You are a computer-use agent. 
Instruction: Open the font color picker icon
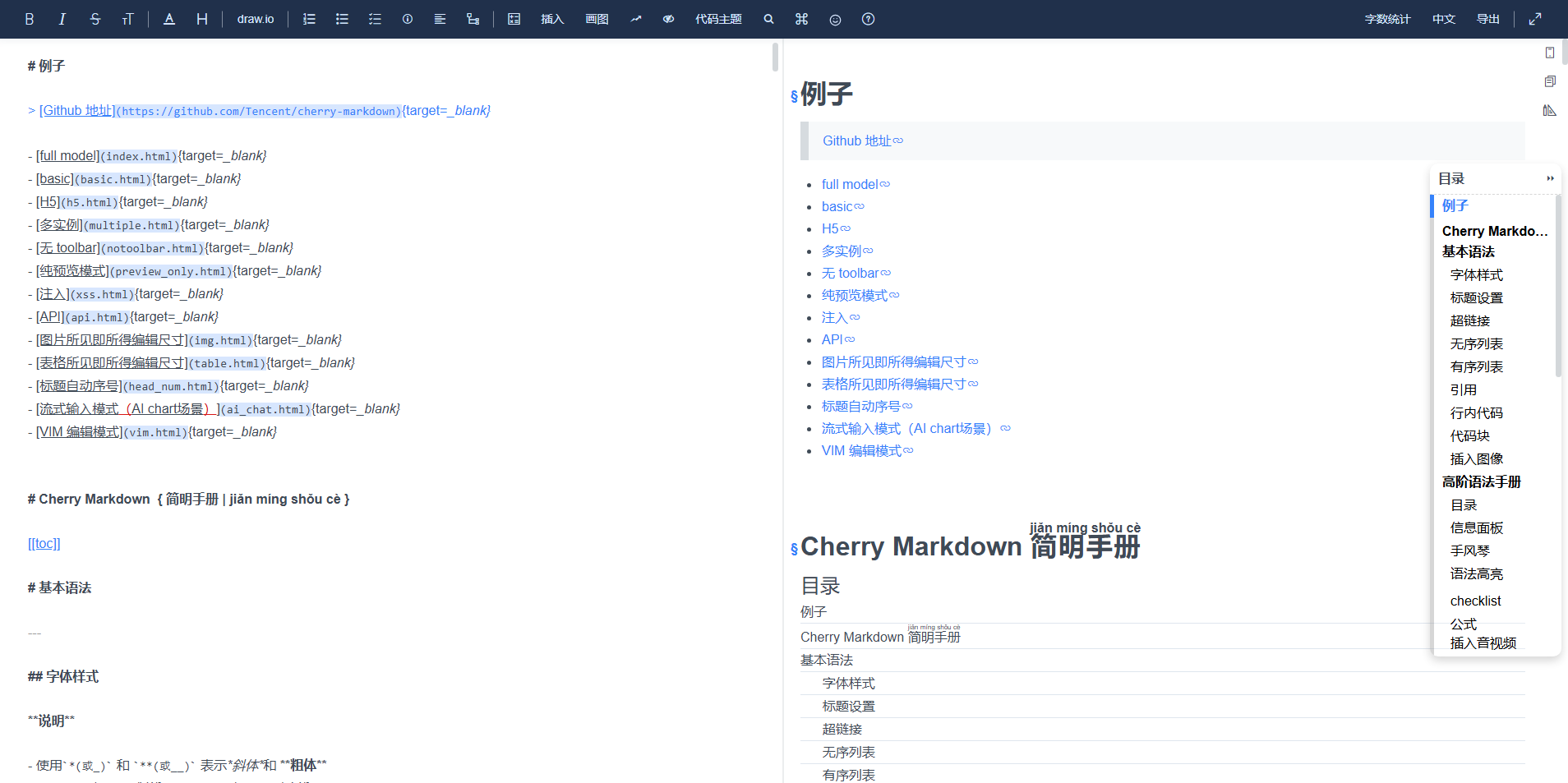point(169,19)
